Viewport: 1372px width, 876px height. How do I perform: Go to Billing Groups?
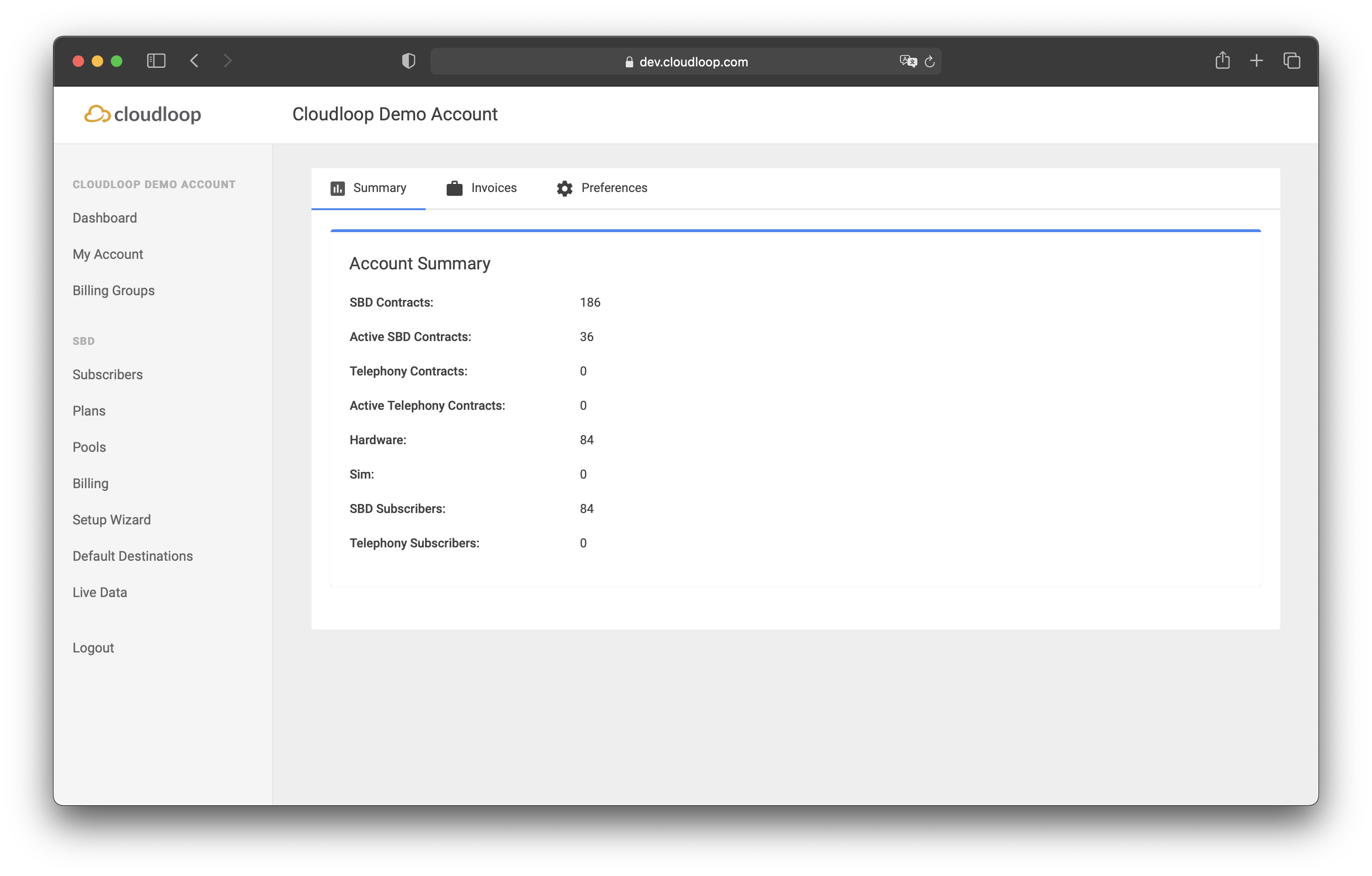(x=113, y=290)
